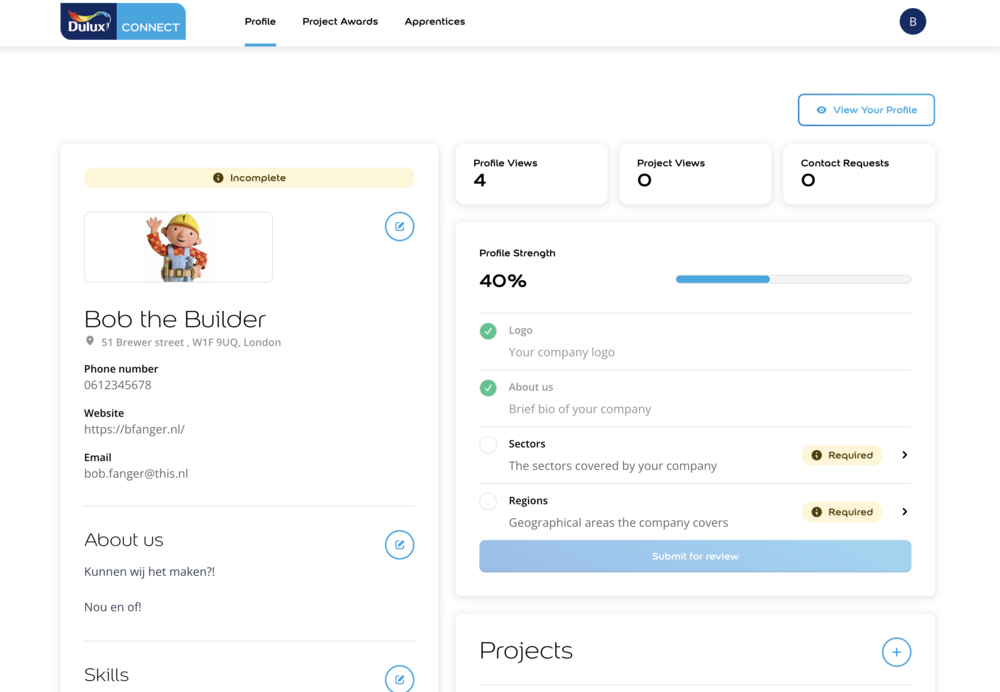This screenshot has width=1000, height=692.
Task: Open the Apprentices tab
Action: [434, 21]
